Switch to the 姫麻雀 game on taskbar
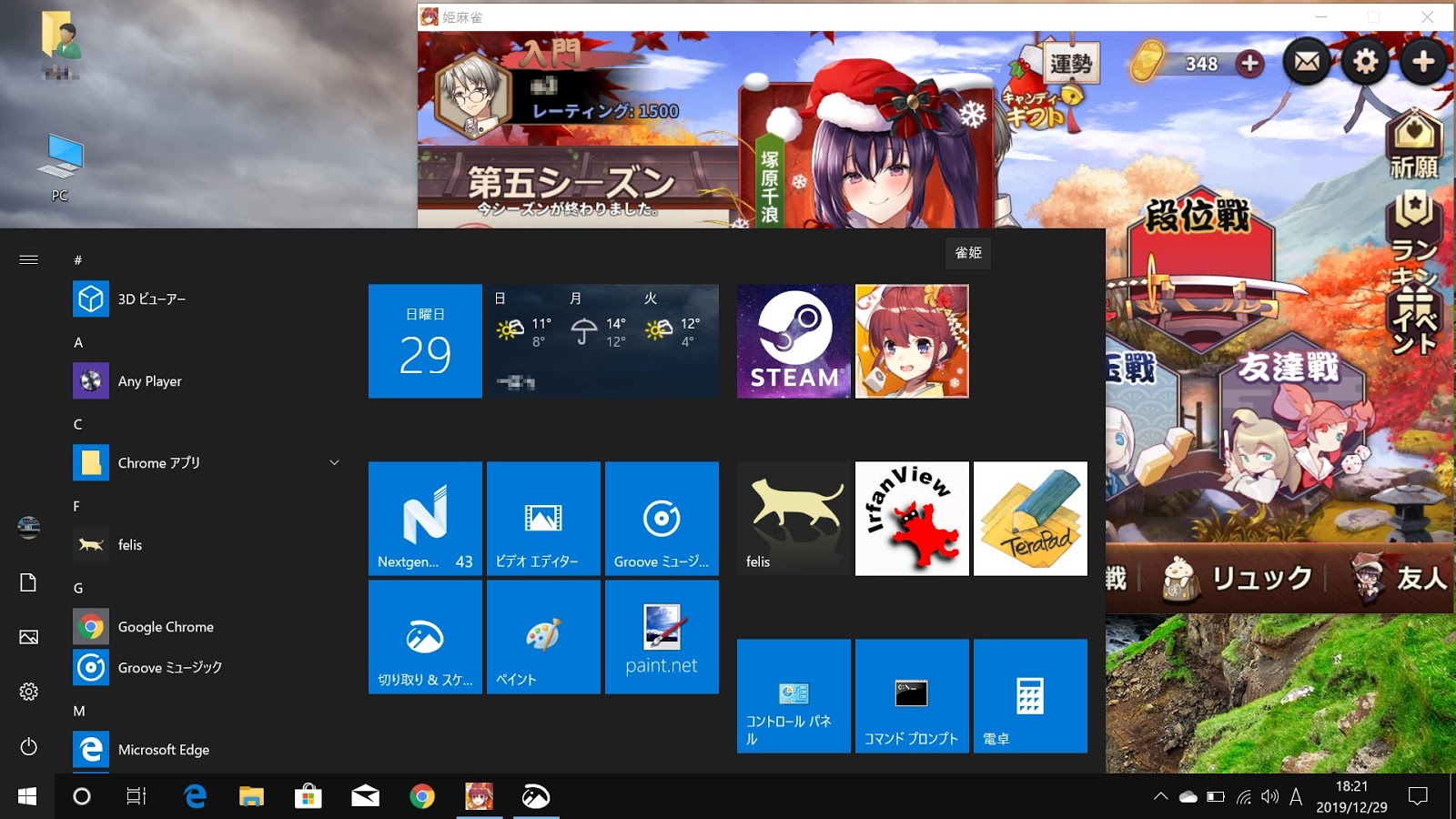This screenshot has height=819, width=1456. pos(479,796)
